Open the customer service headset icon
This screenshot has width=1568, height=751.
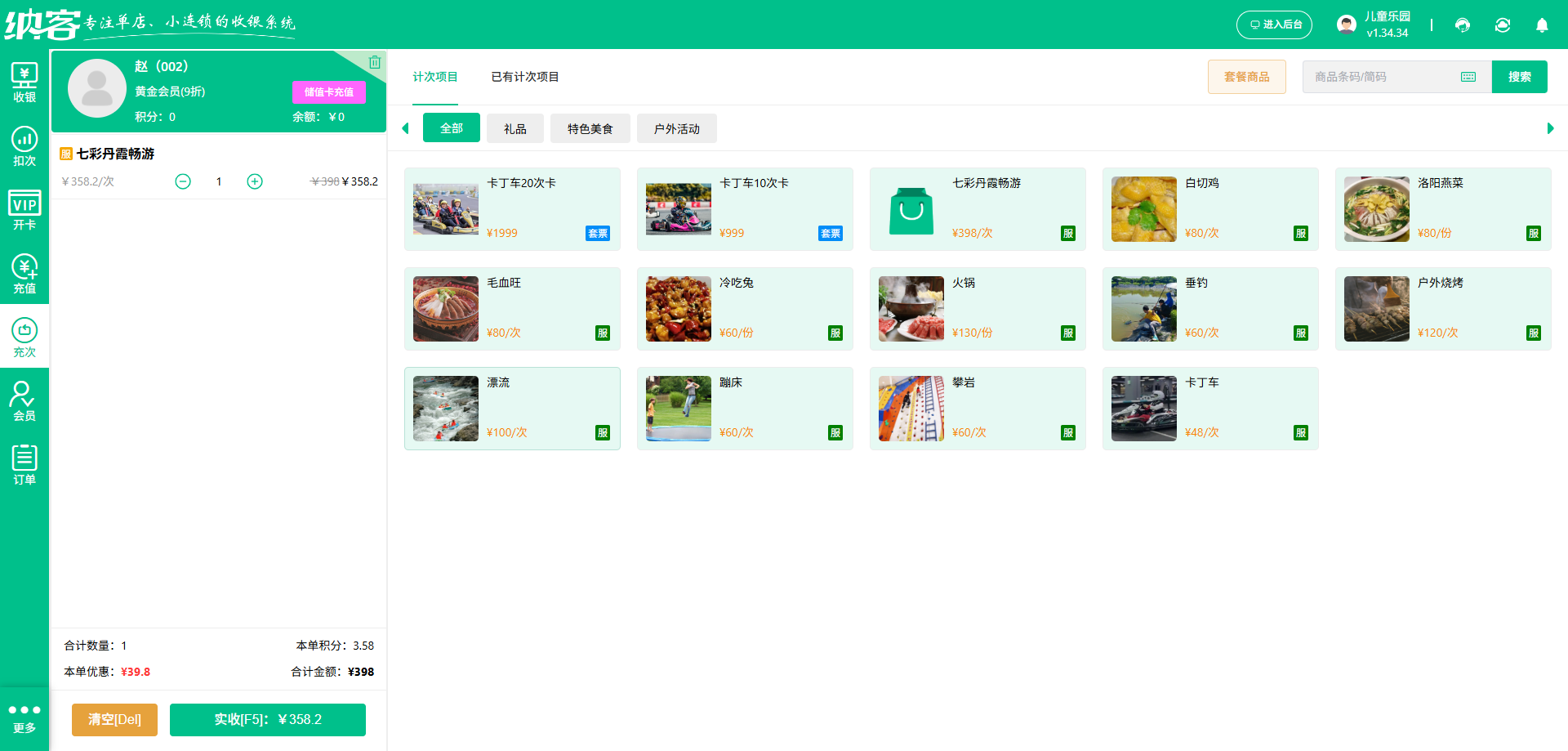point(1463,25)
